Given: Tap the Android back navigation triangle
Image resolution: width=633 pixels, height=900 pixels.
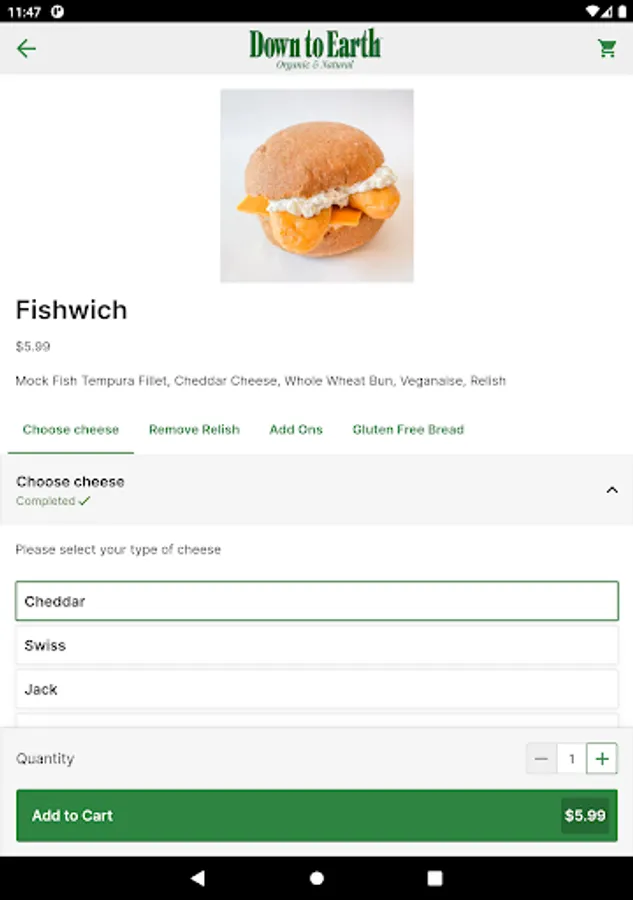Looking at the screenshot, I should (x=198, y=878).
